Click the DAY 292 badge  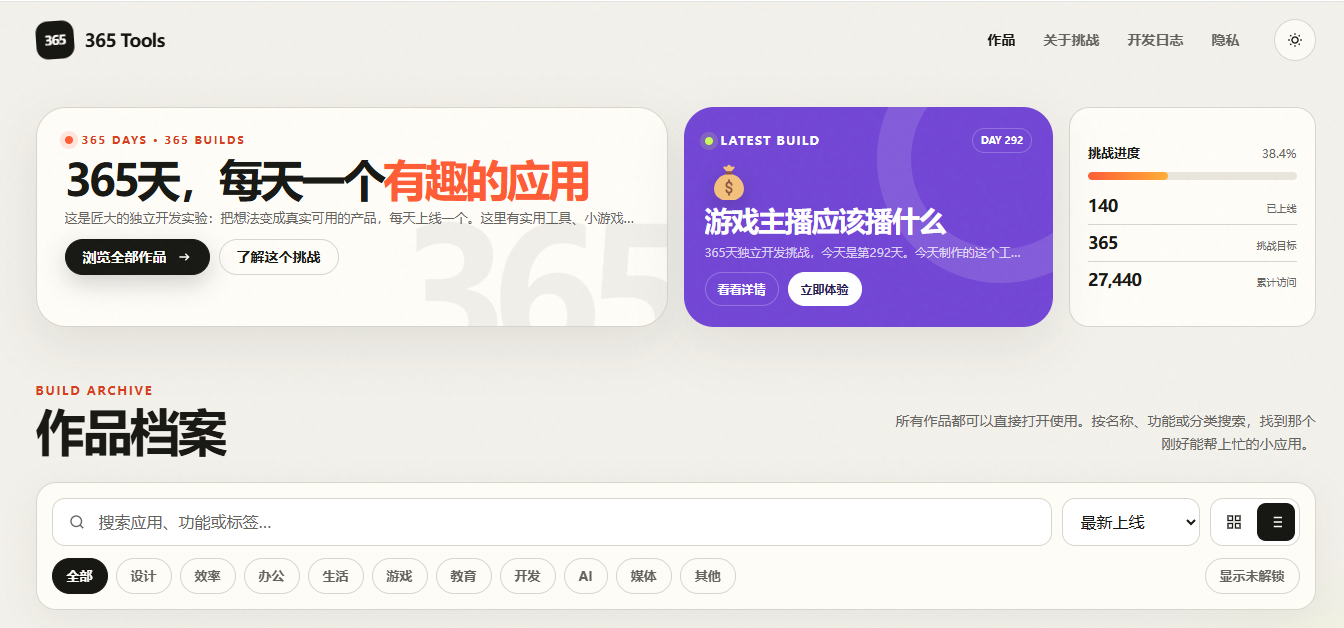[x=1002, y=140]
